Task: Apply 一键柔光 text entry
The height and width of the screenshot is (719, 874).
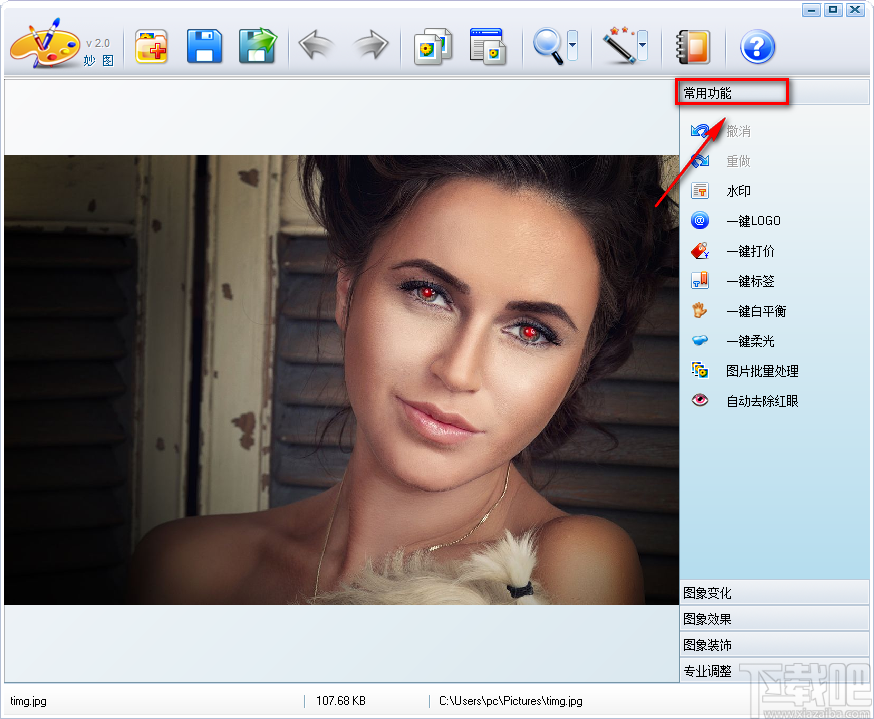Action: click(750, 341)
